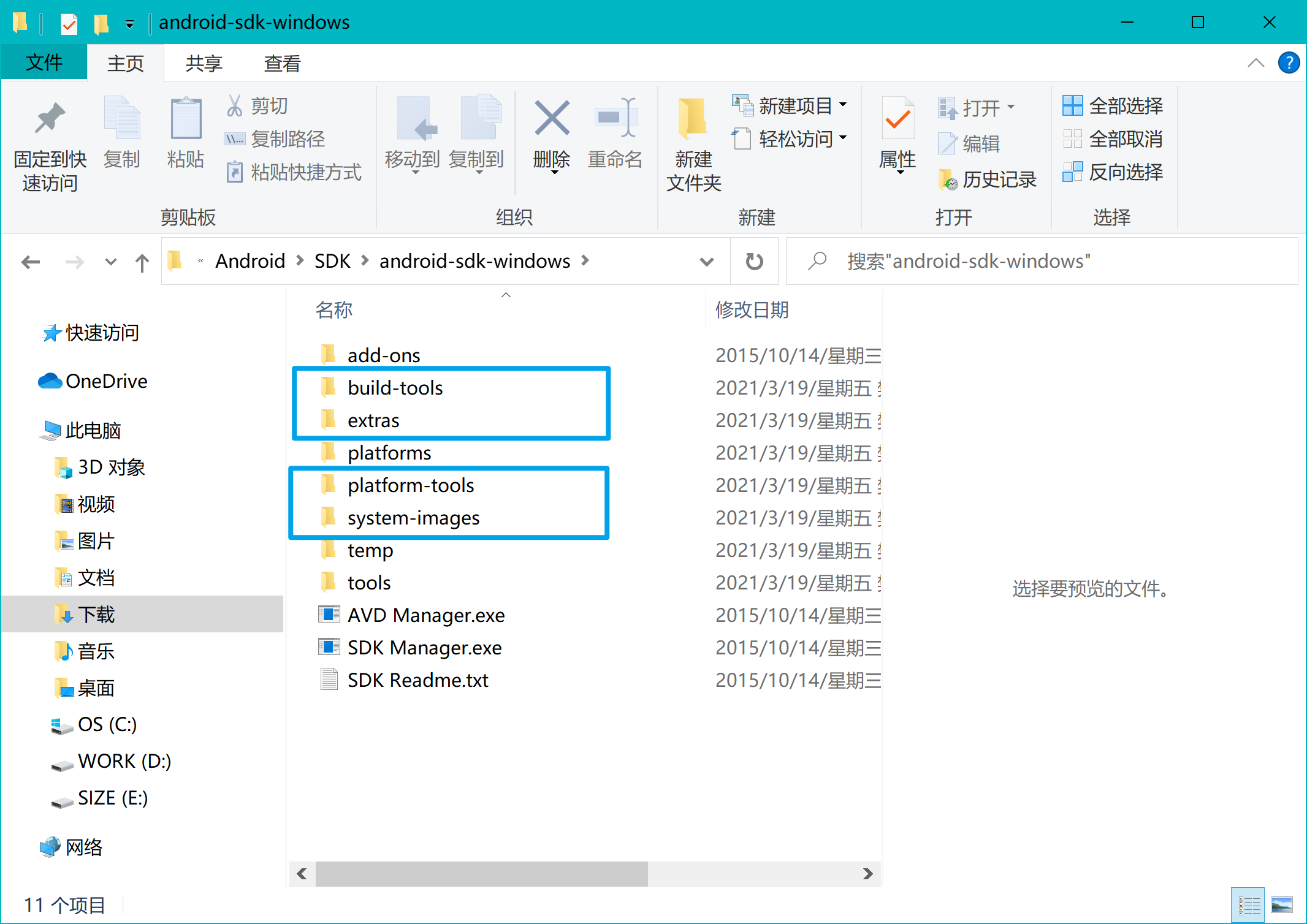Click the up-one-level arrow
This screenshot has height=924, width=1307.
[x=142, y=262]
